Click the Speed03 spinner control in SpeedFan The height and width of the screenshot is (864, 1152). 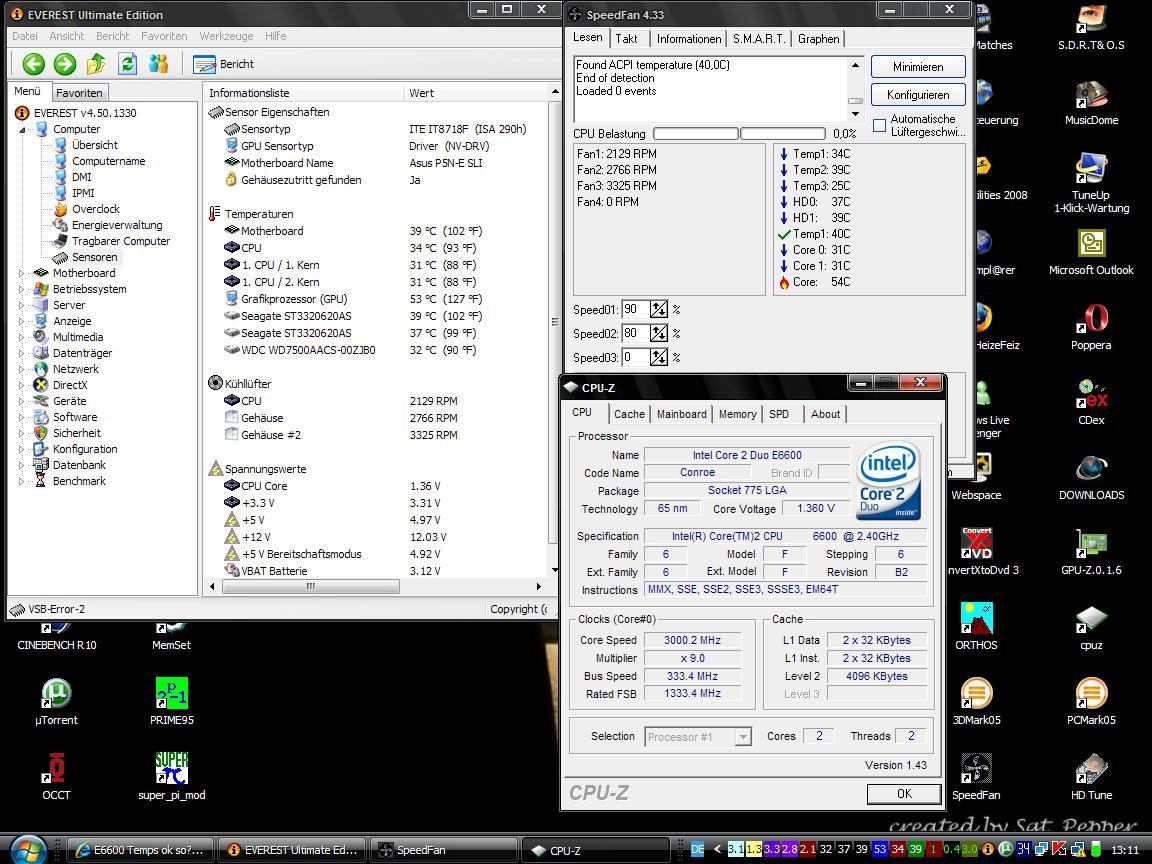[x=659, y=358]
